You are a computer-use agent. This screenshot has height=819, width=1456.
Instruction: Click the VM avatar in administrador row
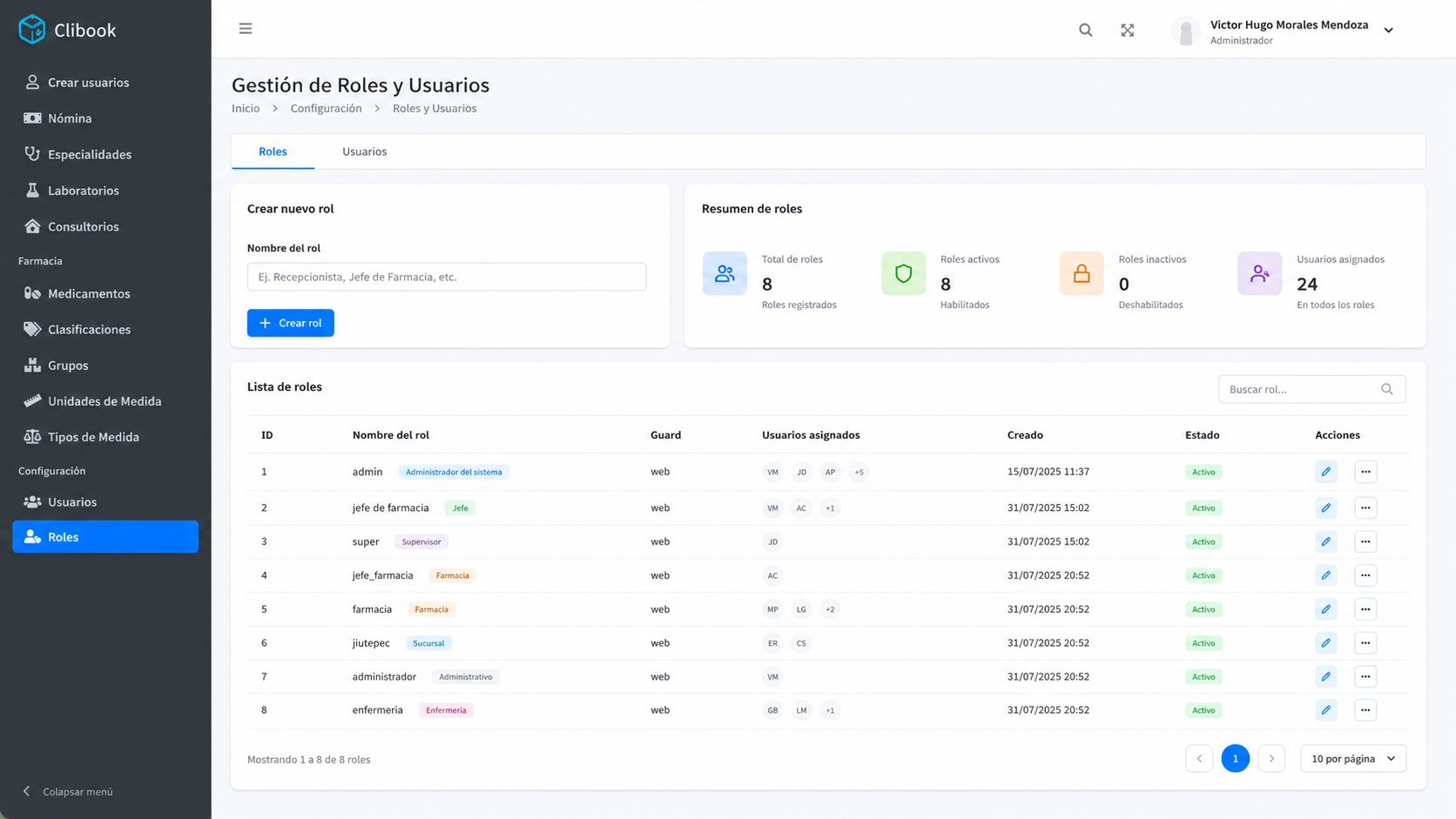[x=772, y=676]
